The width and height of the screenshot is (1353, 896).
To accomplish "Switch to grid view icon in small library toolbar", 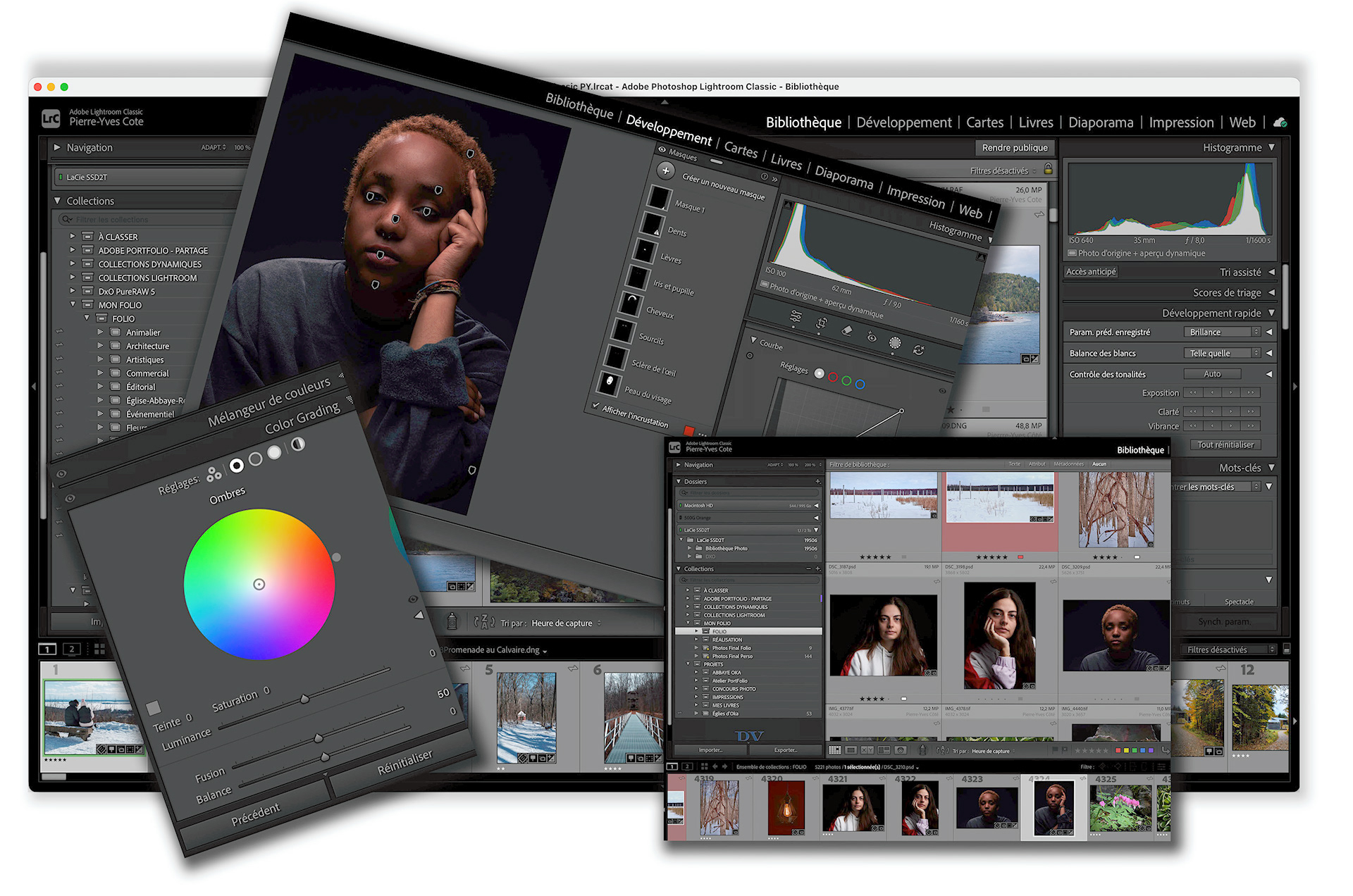I will tap(834, 751).
